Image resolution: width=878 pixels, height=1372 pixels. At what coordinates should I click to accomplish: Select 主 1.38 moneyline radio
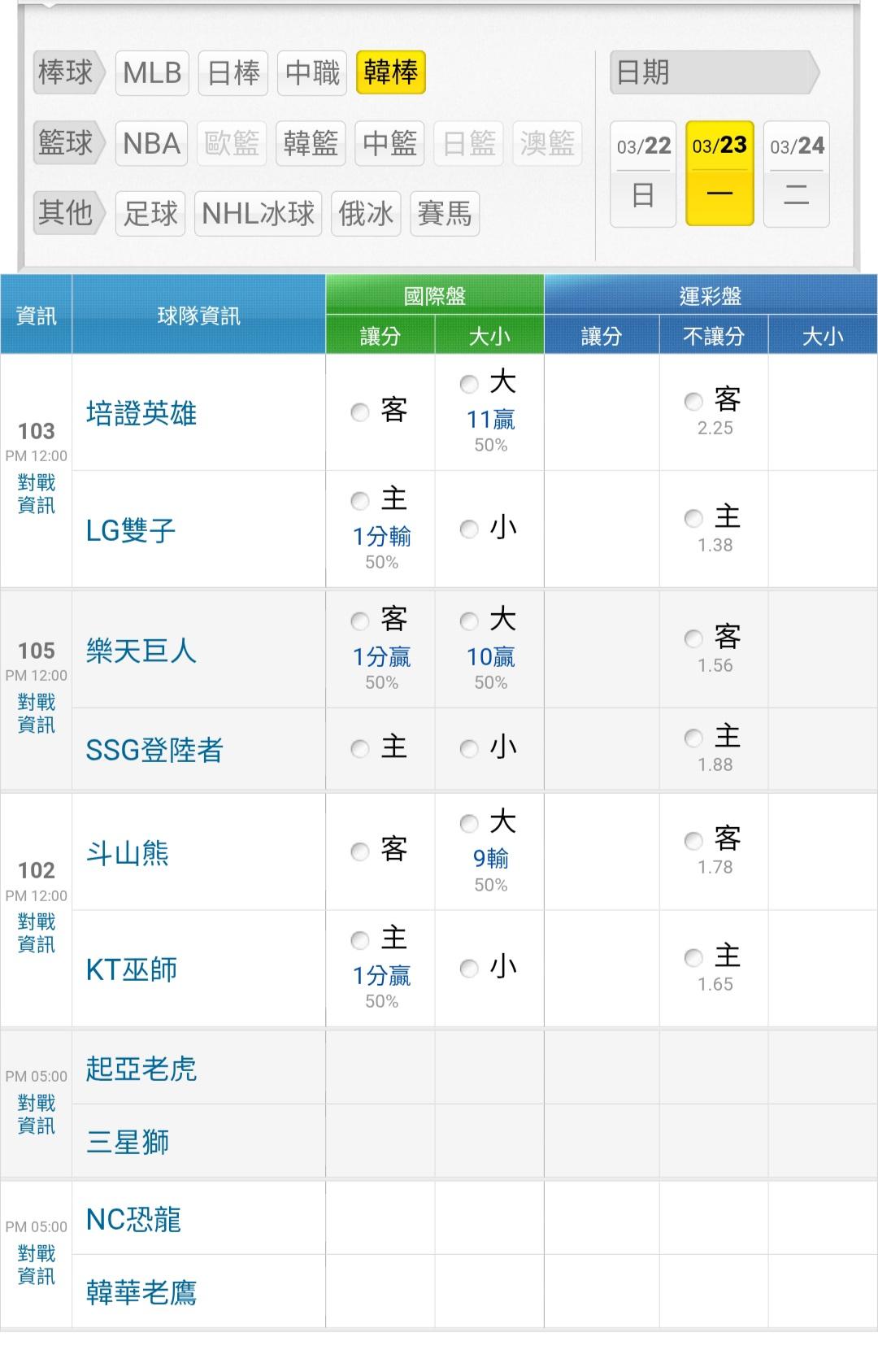click(x=693, y=518)
